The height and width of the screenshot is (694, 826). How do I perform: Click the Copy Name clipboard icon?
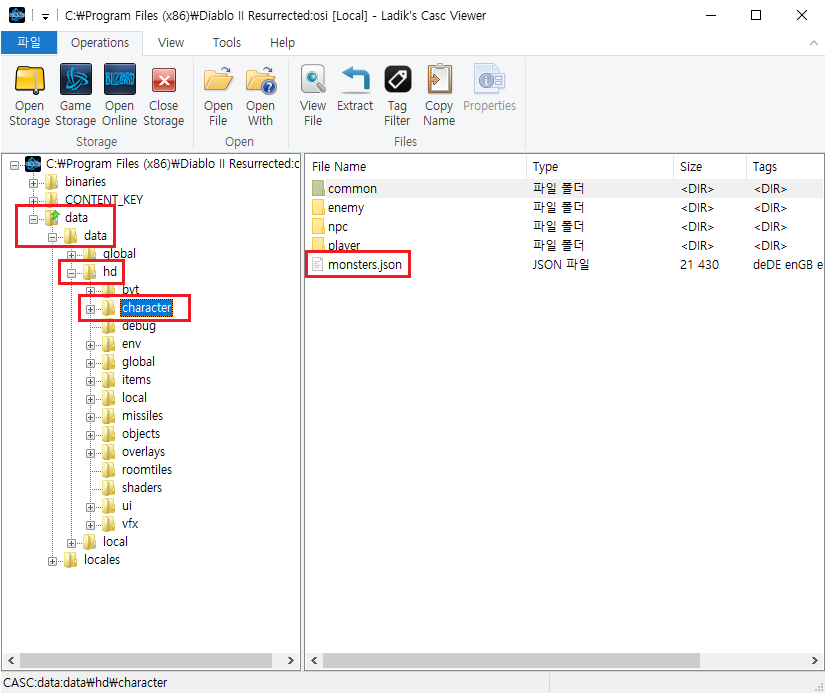pos(439,79)
